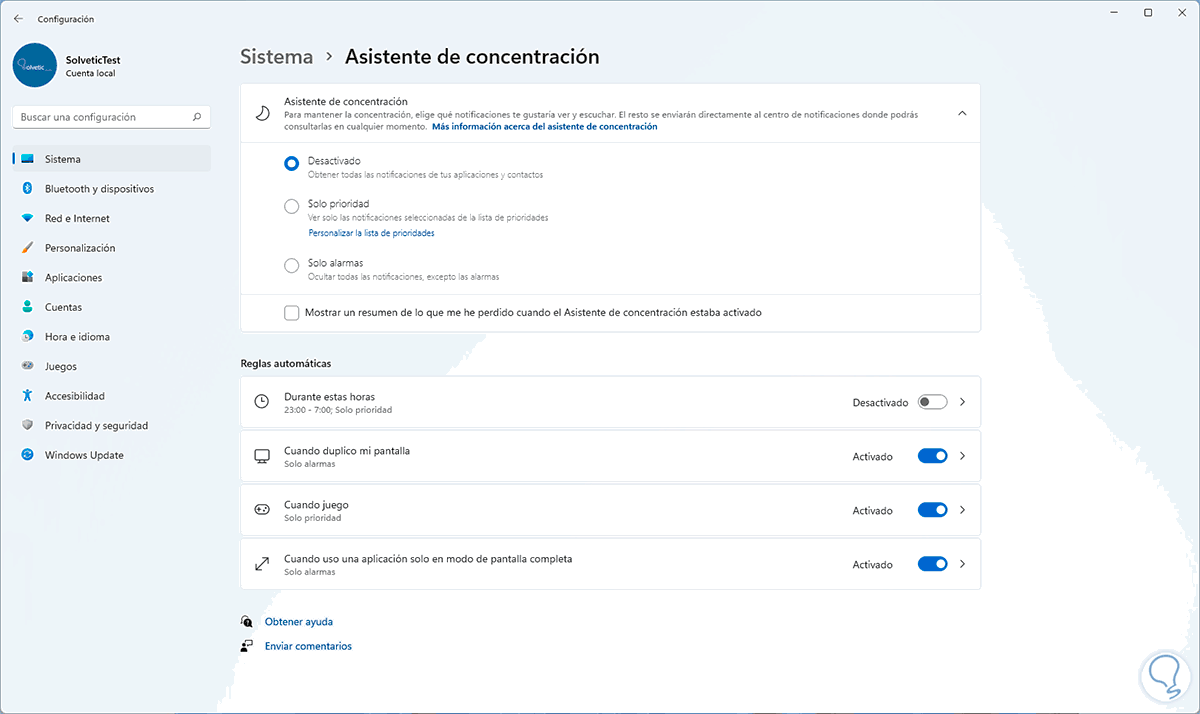Expand the Cuando duplico mi pantalla rule

click(x=962, y=456)
